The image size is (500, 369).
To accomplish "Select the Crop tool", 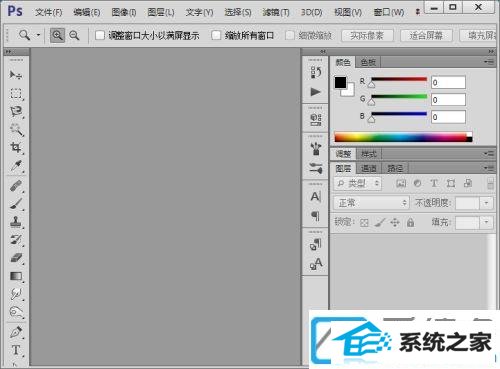I will point(16,147).
